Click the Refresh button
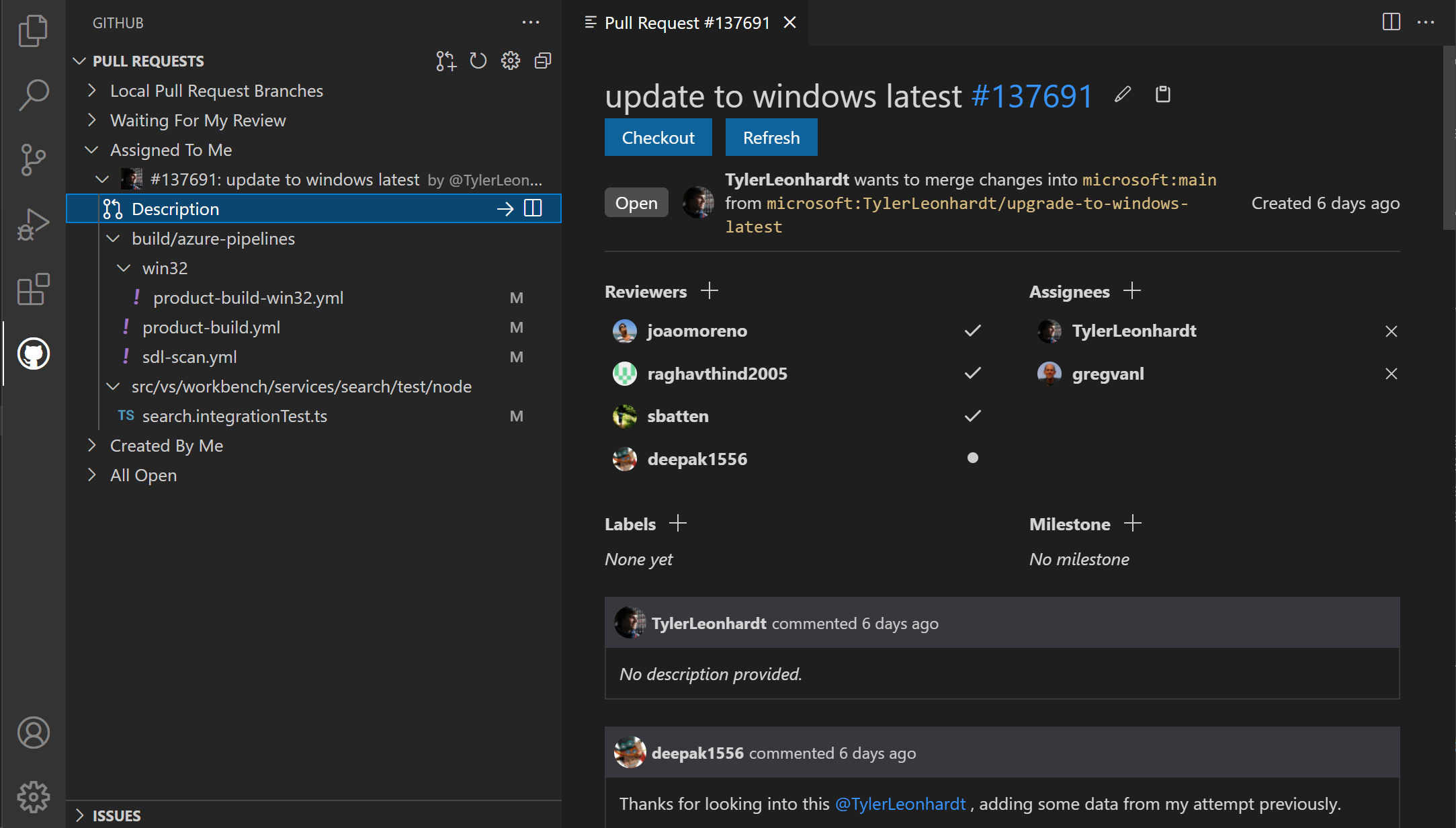This screenshot has width=1456, height=828. click(770, 137)
